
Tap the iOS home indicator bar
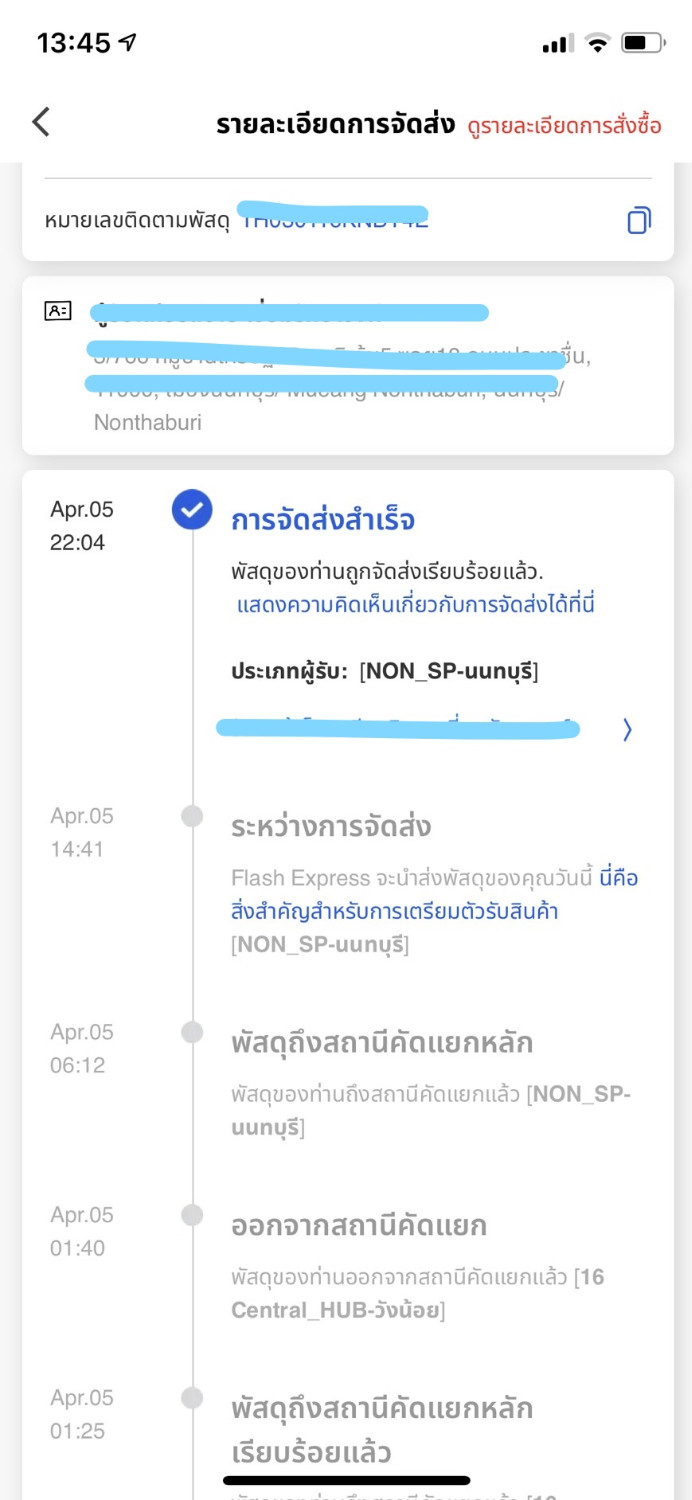pyautogui.click(x=346, y=1480)
